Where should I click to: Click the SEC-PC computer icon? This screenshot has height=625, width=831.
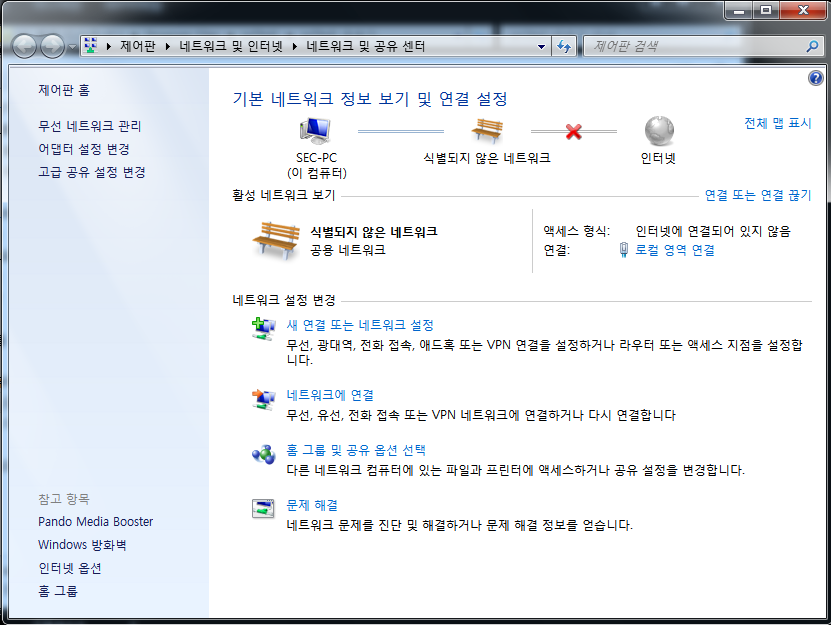(x=315, y=130)
